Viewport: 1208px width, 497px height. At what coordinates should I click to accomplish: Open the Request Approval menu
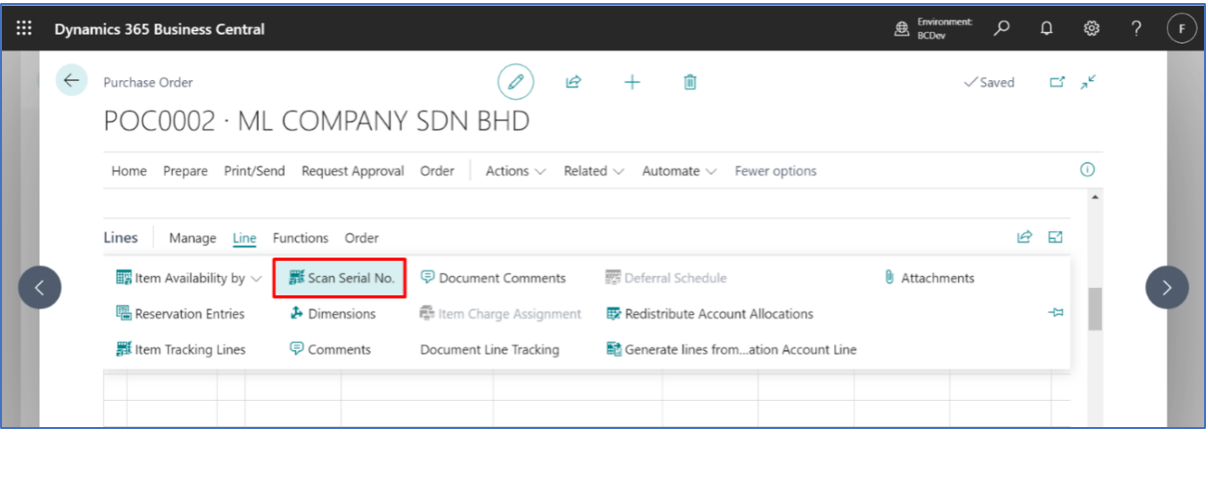coord(353,171)
